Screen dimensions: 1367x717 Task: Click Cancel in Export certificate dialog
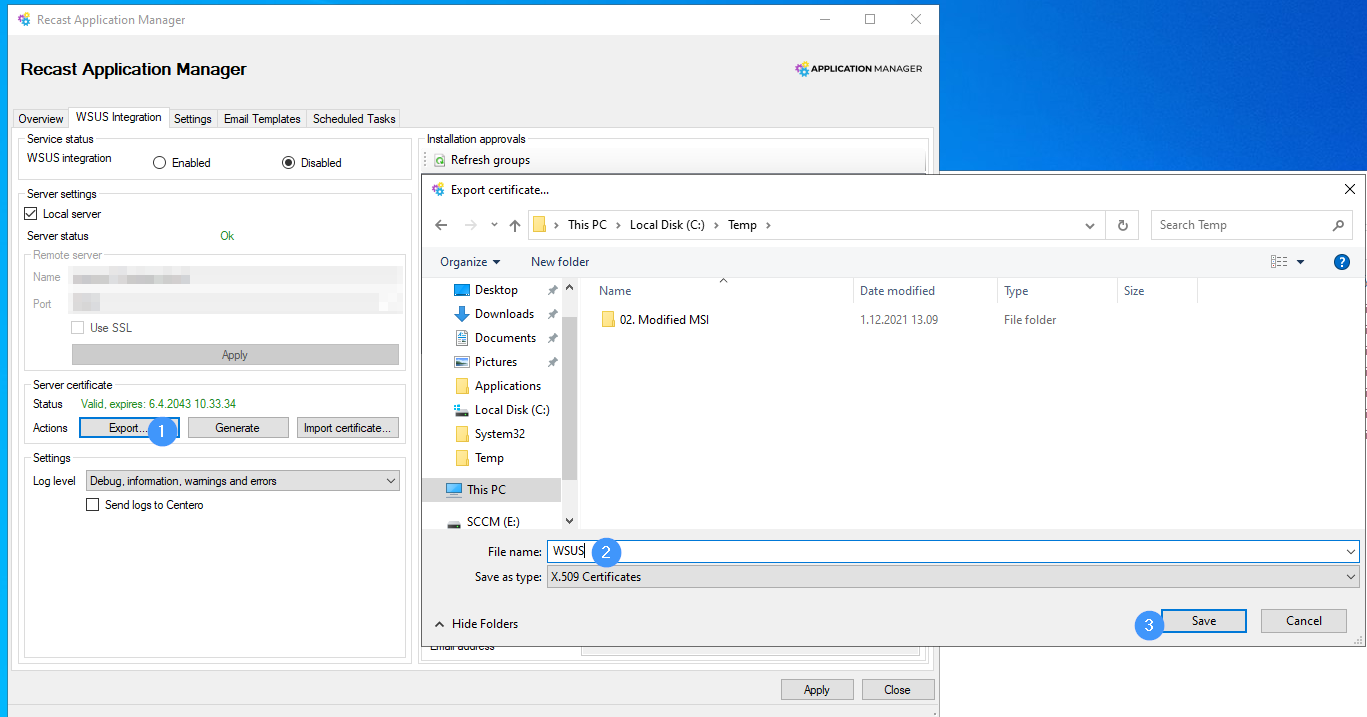[x=1303, y=621]
